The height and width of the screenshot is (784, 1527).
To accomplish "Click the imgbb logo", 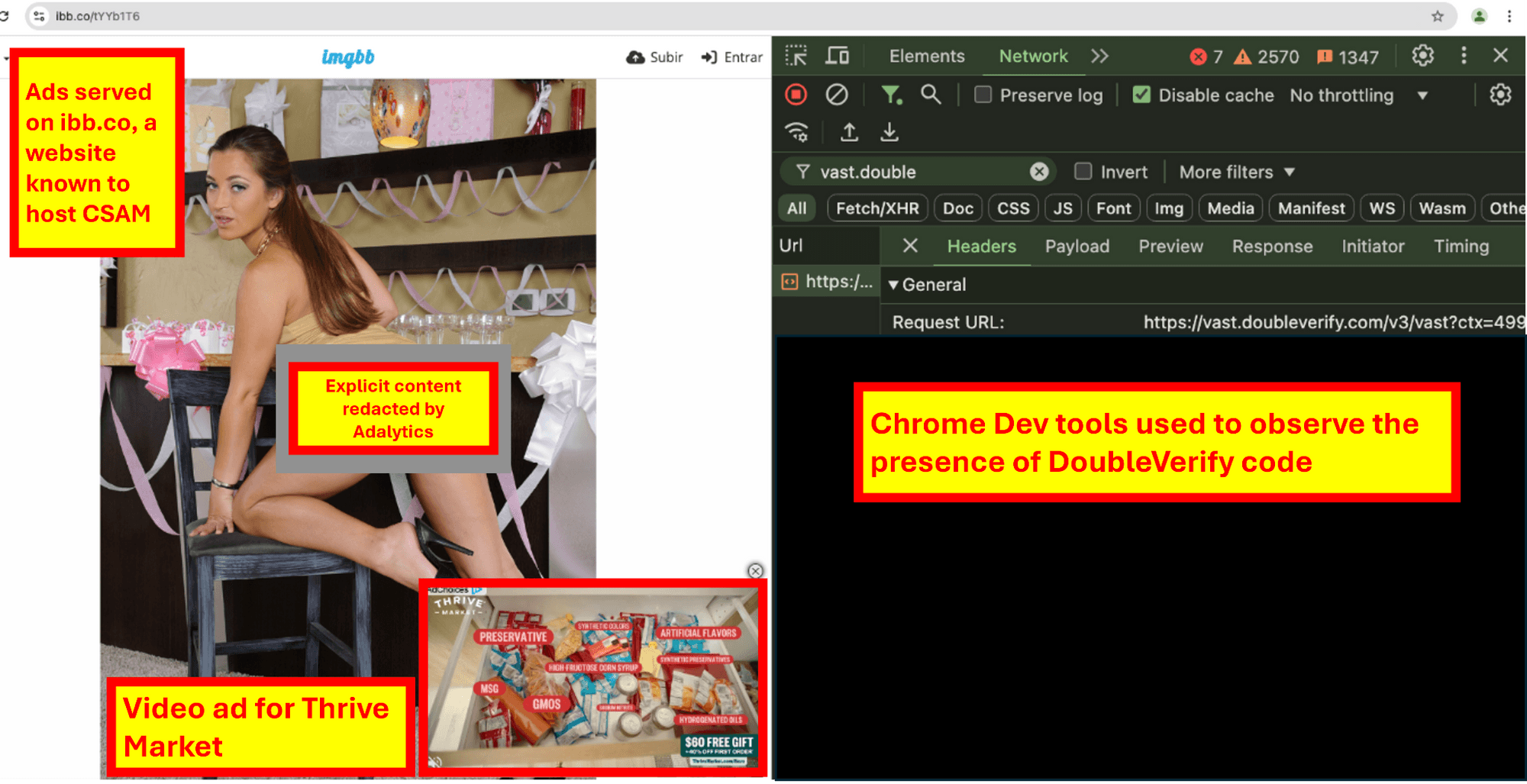I will pos(348,57).
